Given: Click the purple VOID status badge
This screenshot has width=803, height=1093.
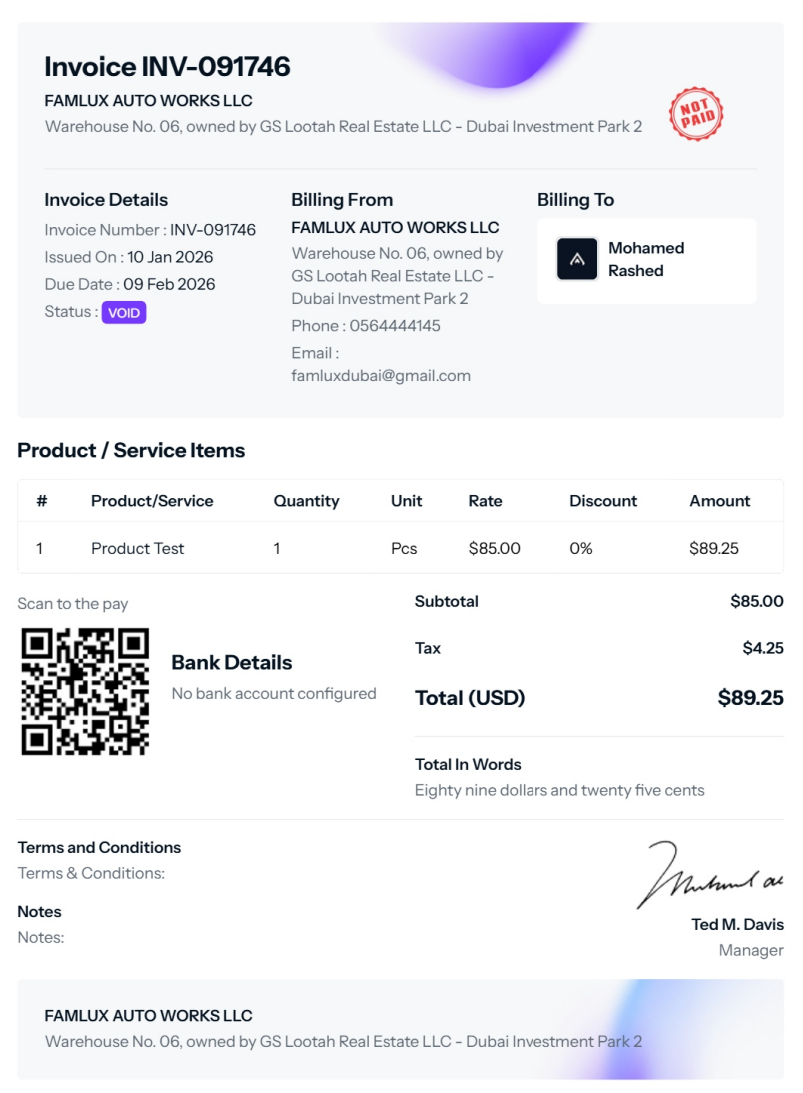Looking at the screenshot, I should tap(124, 312).
